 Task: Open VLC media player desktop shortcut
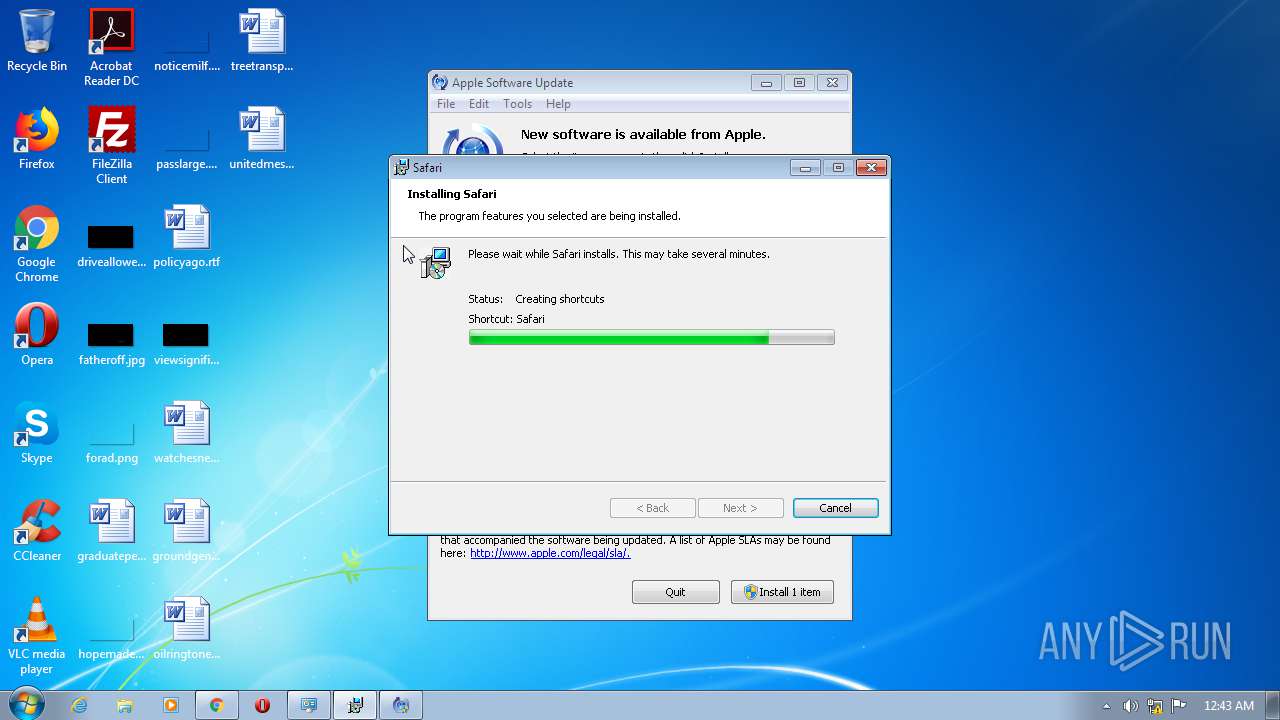click(37, 635)
